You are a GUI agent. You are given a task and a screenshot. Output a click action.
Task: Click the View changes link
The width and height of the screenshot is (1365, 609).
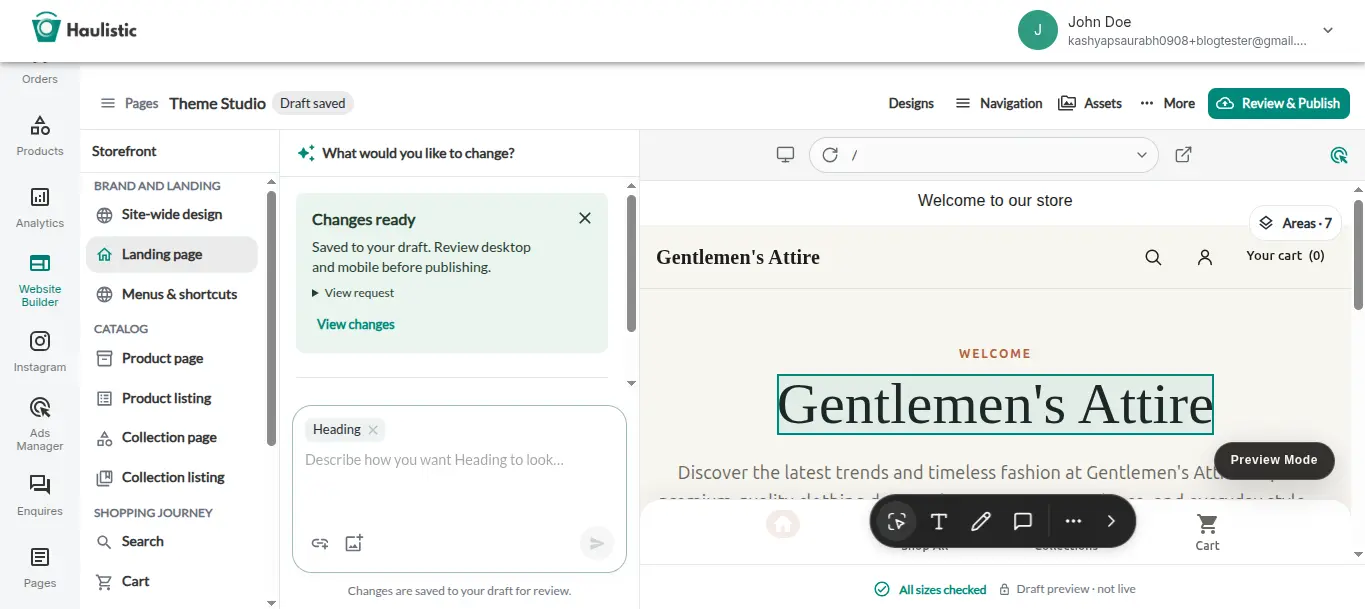click(x=355, y=324)
